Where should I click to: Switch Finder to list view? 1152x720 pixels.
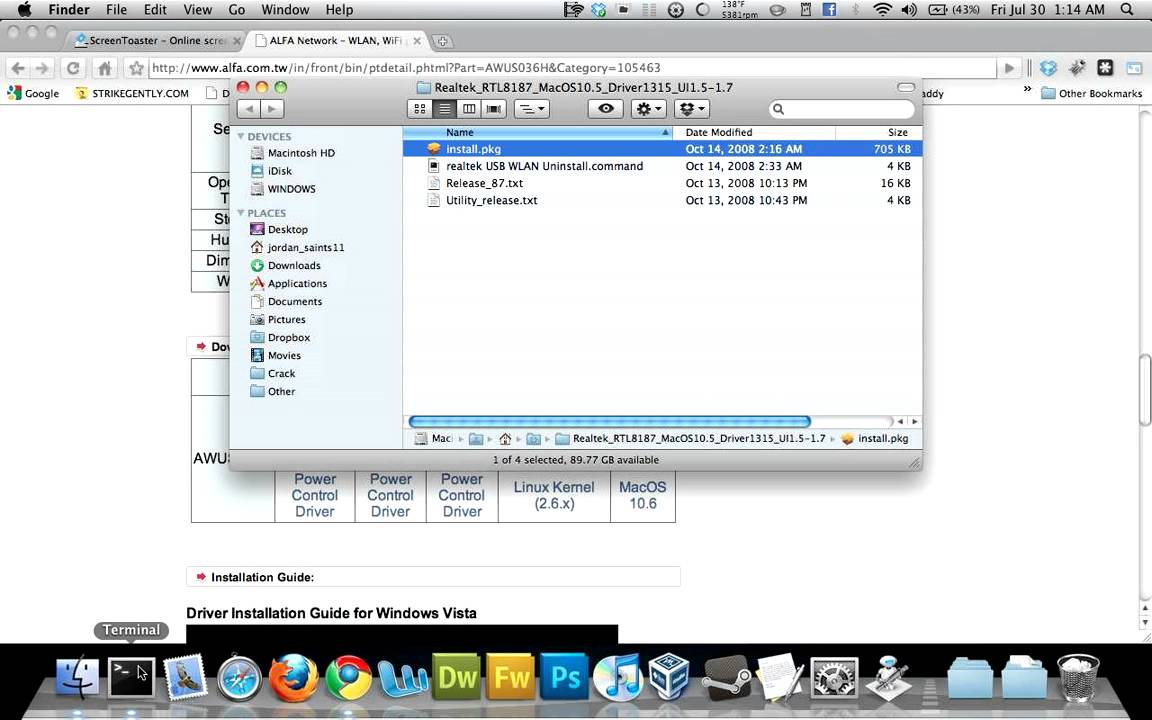pyautogui.click(x=444, y=109)
